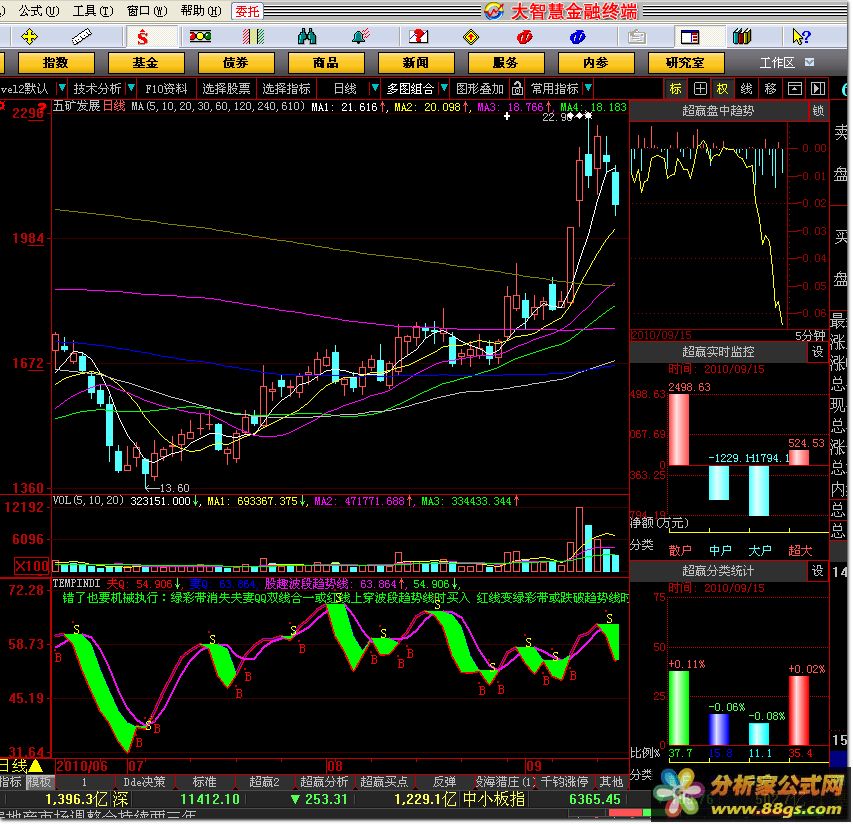Click the blue round info icon
The image size is (853, 824).
point(577,37)
